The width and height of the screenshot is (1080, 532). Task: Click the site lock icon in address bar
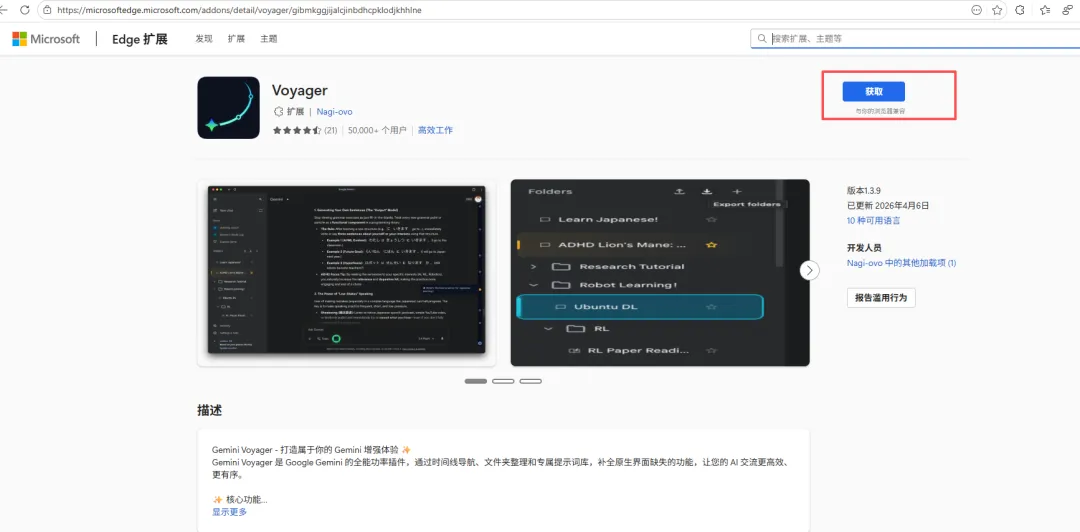pyautogui.click(x=47, y=10)
